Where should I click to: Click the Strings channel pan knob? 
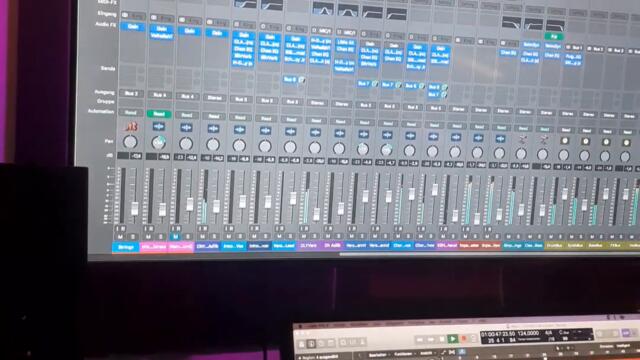[x=130, y=142]
